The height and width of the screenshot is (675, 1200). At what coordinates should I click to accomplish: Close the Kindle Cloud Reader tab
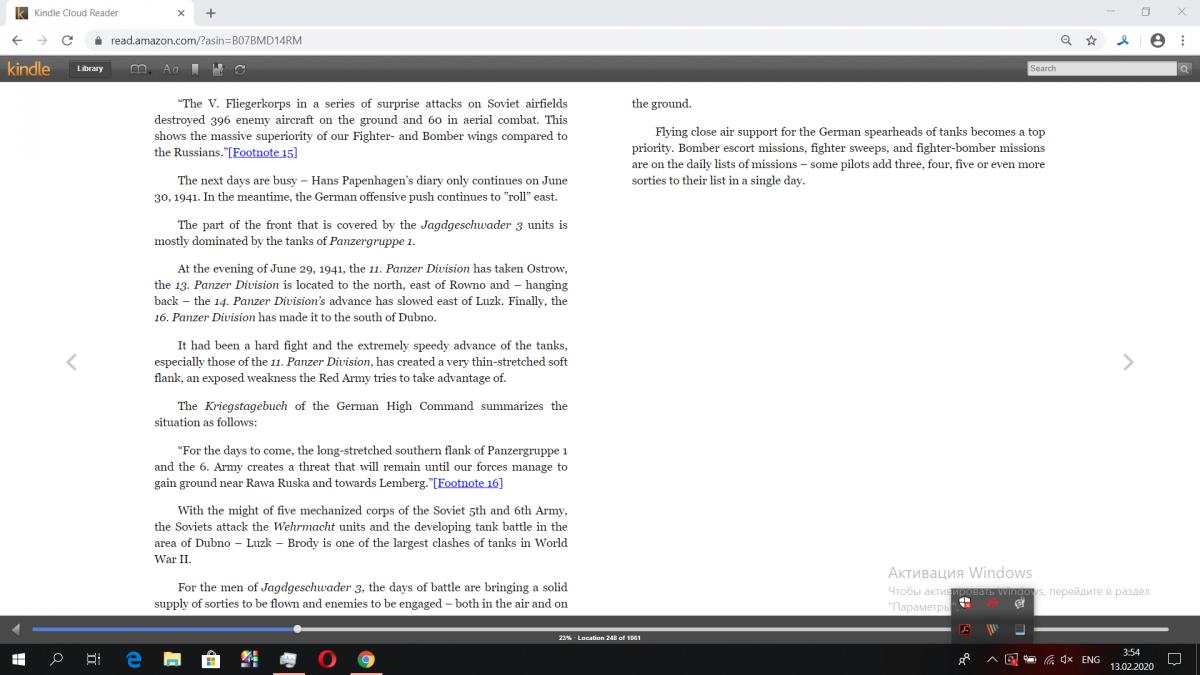pos(180,13)
